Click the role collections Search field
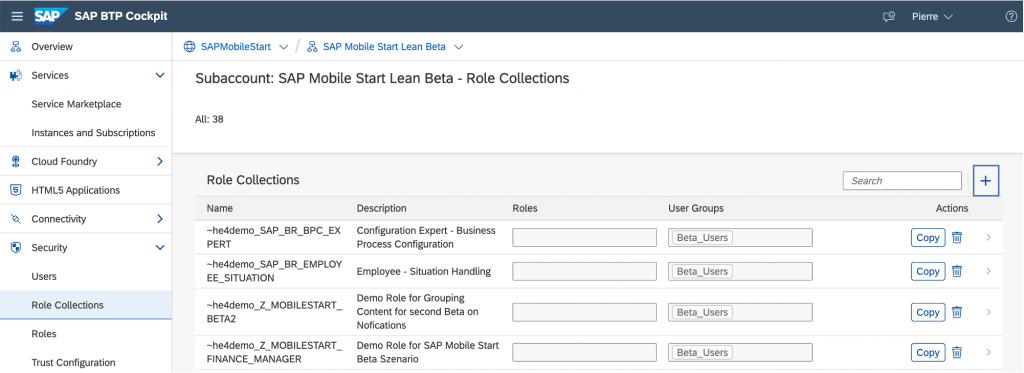Screen dimensions: 1024x373 (x=903, y=181)
